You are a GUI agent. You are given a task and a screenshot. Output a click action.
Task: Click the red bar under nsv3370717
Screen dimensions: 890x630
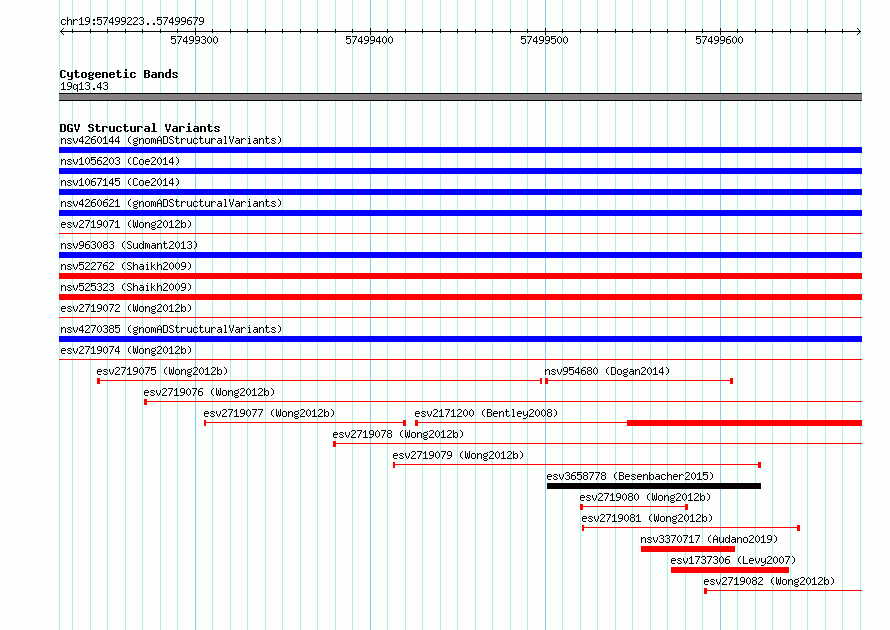click(688, 549)
